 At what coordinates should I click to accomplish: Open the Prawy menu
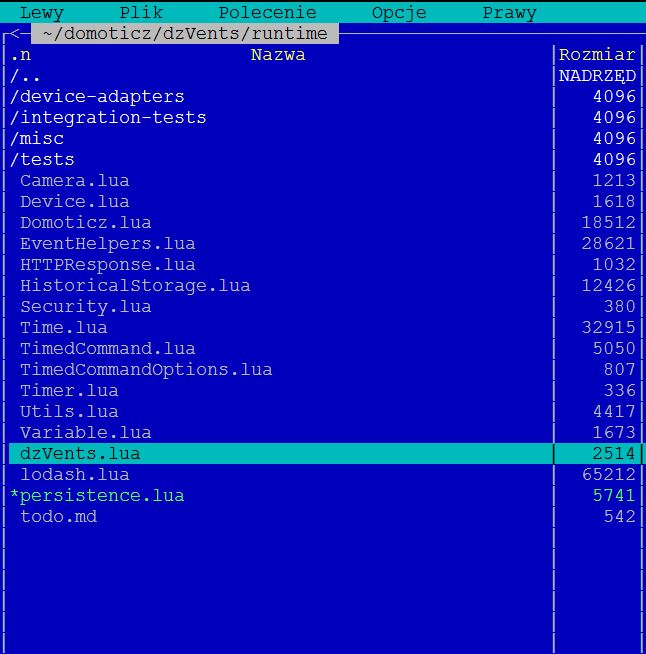point(510,13)
